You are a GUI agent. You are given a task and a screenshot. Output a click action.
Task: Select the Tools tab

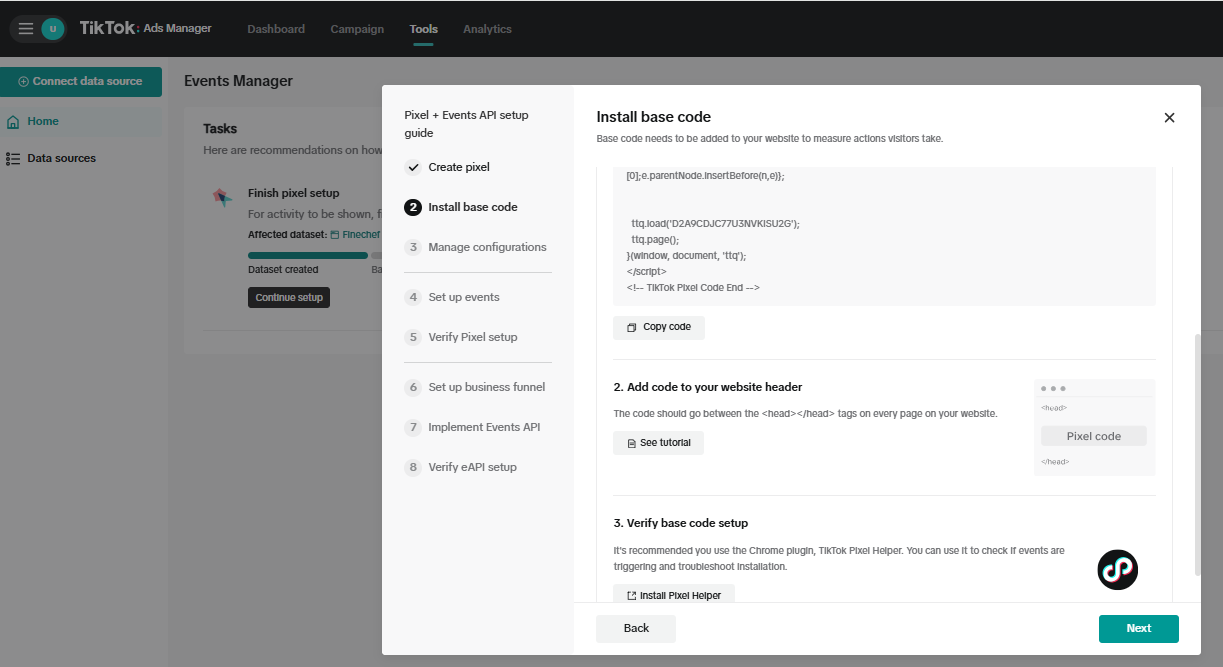point(423,29)
